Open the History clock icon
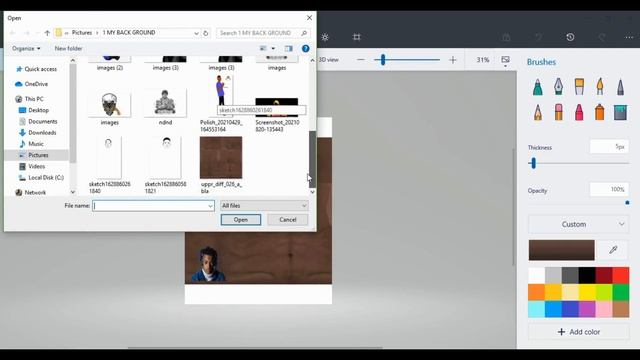The width and height of the screenshot is (640, 360). (570, 37)
